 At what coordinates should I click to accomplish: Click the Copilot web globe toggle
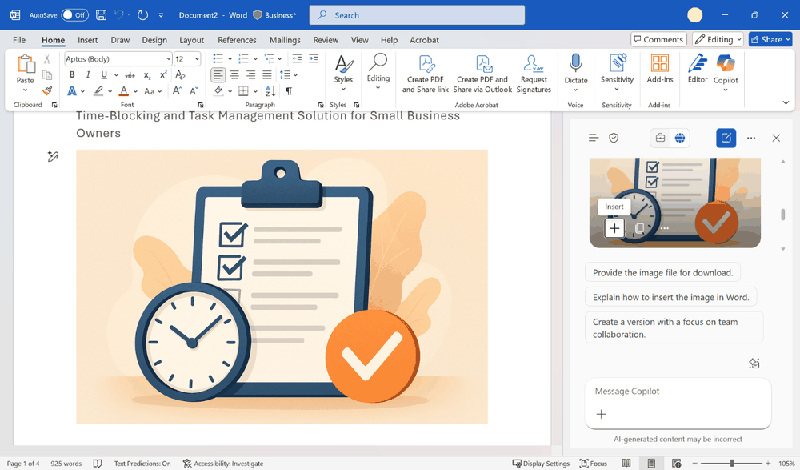(x=680, y=138)
